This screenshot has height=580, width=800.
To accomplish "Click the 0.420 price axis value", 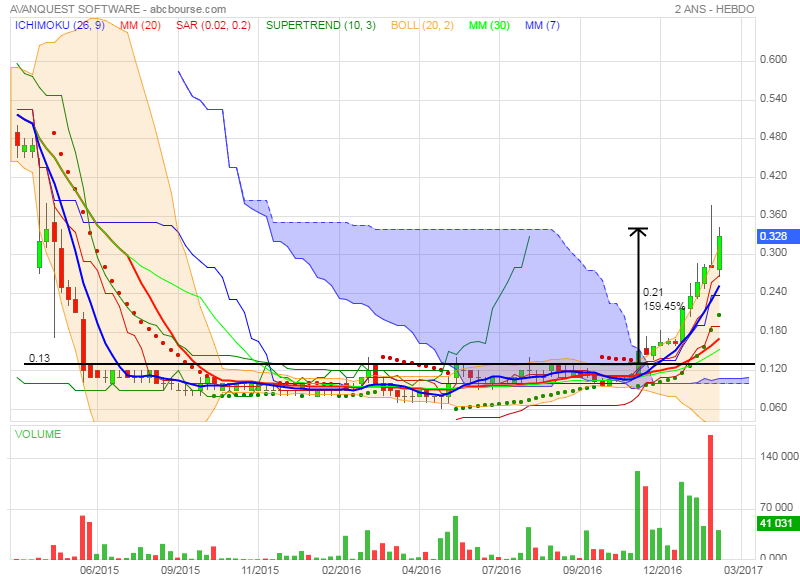I will pos(773,175).
